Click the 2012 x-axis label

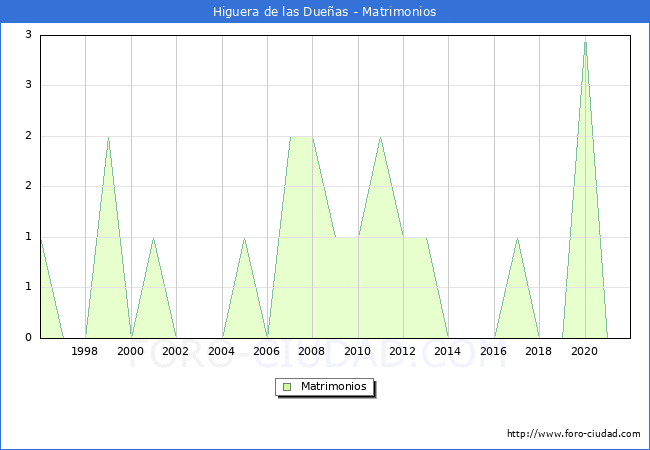coord(403,351)
